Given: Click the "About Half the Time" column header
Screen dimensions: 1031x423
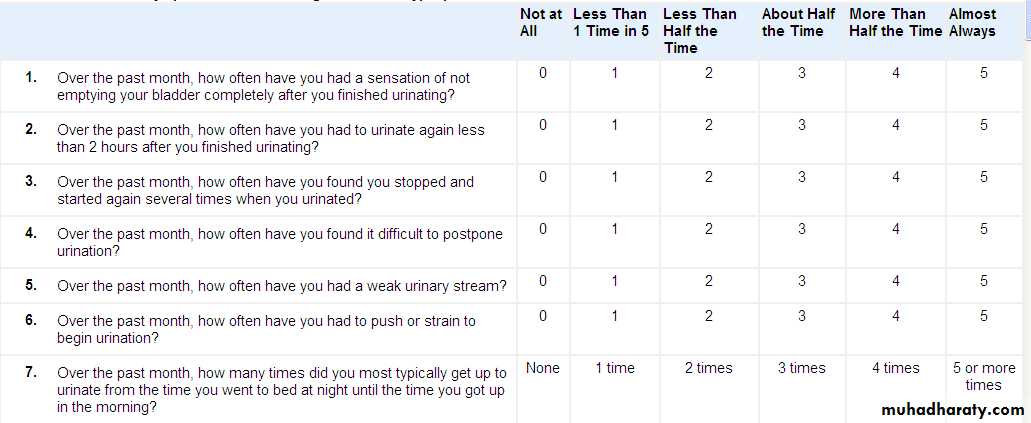Looking at the screenshot, I should point(798,22).
